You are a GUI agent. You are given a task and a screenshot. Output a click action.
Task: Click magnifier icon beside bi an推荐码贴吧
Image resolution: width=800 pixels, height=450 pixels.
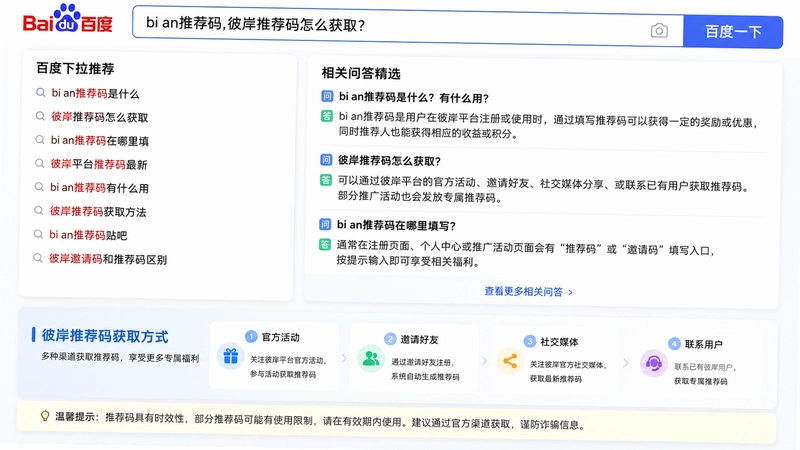click(x=38, y=234)
